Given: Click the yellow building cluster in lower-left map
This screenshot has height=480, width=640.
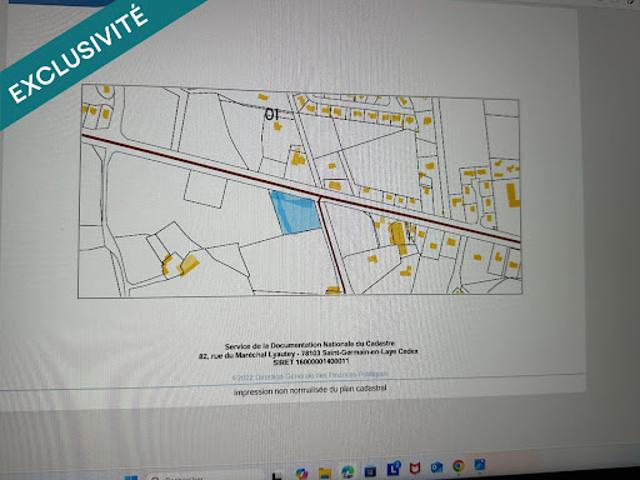Looking at the screenshot, I should pos(178,265).
